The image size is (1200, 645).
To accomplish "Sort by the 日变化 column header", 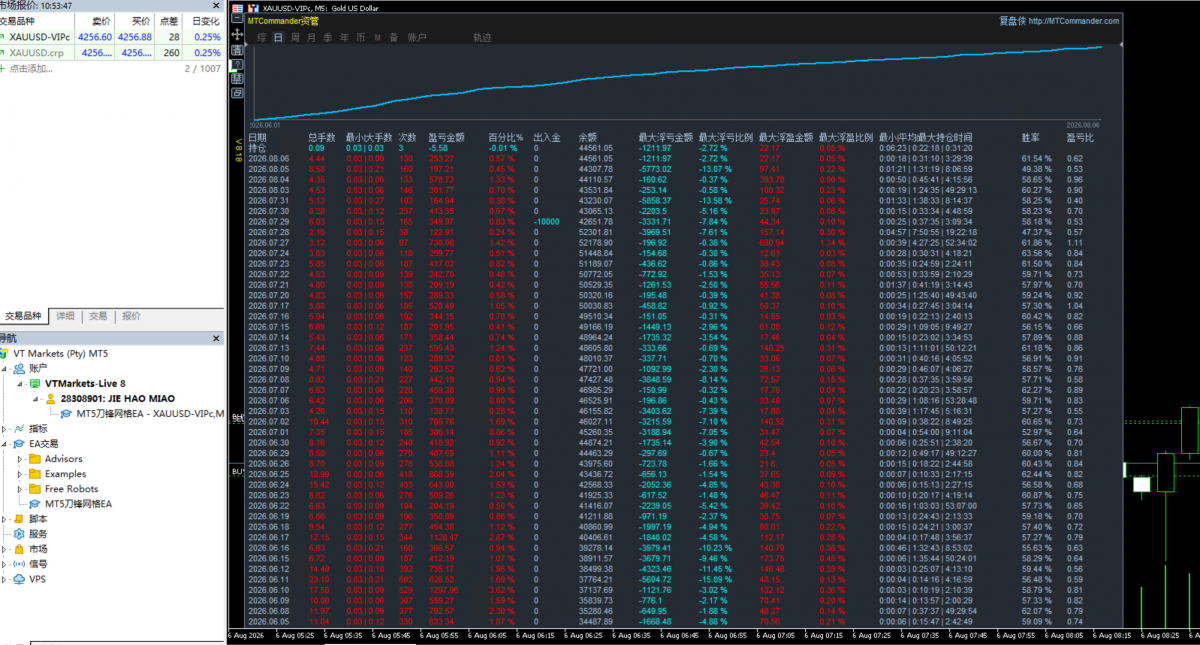I will click(205, 21).
